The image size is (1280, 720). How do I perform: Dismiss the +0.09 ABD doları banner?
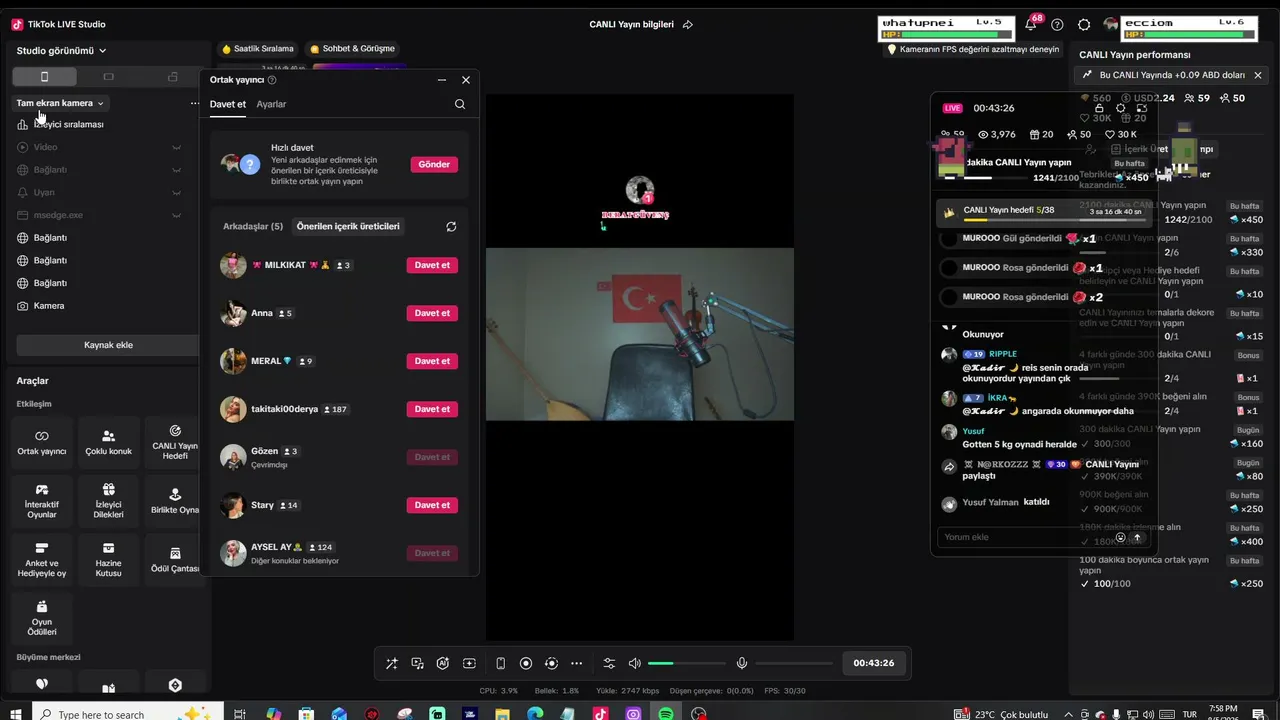1258,75
